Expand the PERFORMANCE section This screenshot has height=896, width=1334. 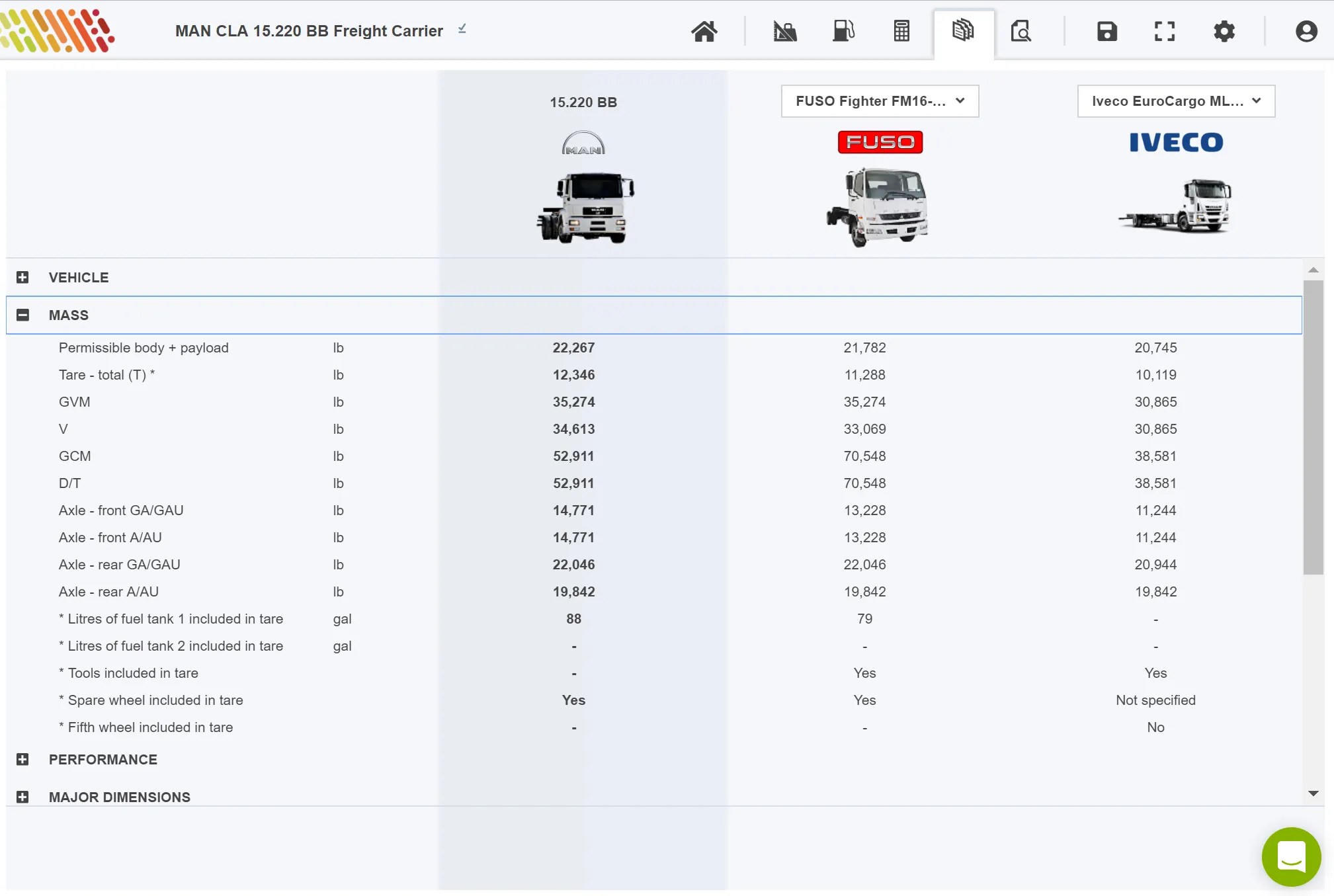(23, 759)
